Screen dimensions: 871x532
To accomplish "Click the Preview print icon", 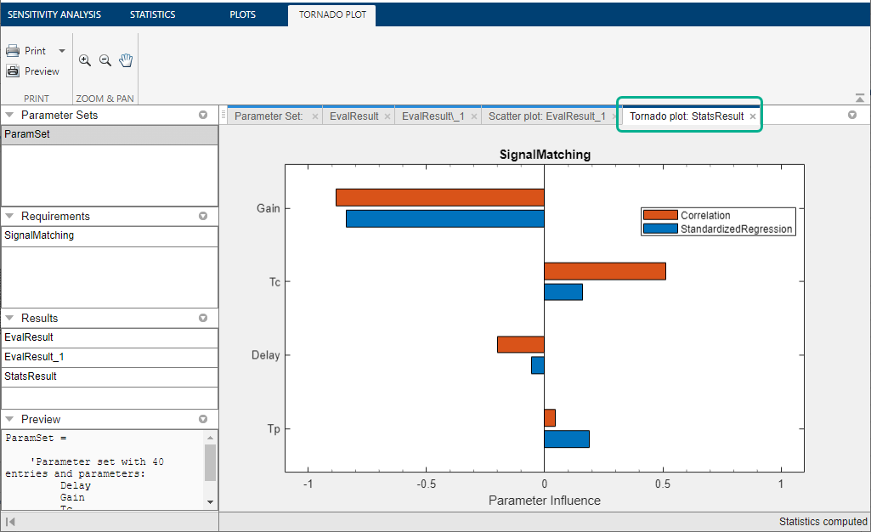I will [x=13, y=71].
